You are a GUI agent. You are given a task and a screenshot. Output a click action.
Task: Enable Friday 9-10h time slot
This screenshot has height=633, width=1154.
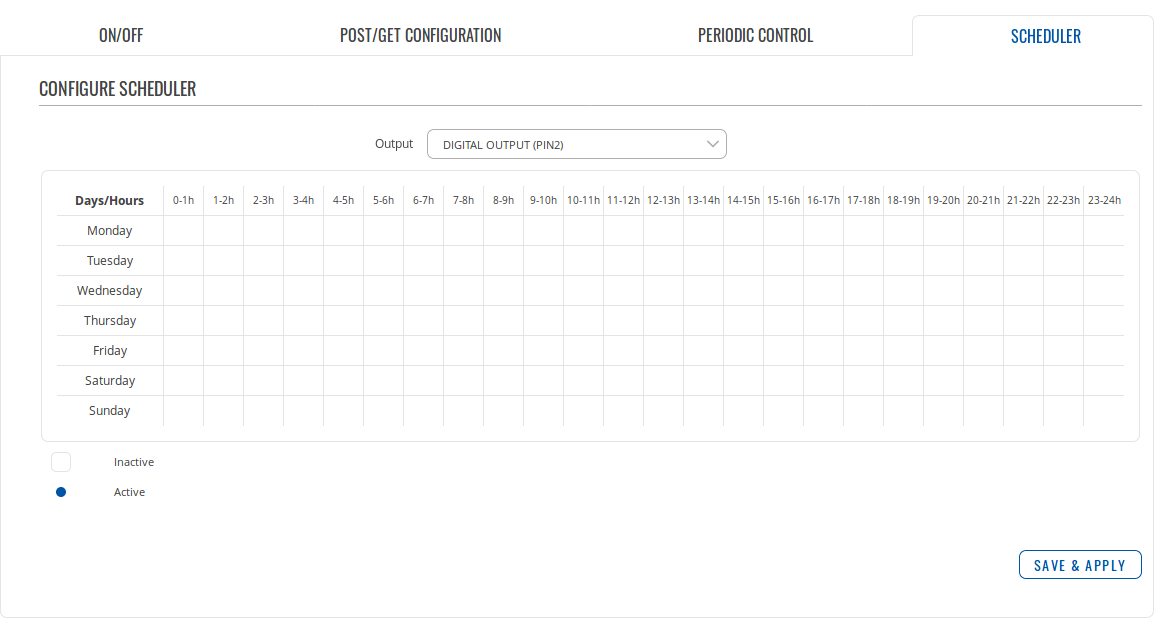(543, 351)
